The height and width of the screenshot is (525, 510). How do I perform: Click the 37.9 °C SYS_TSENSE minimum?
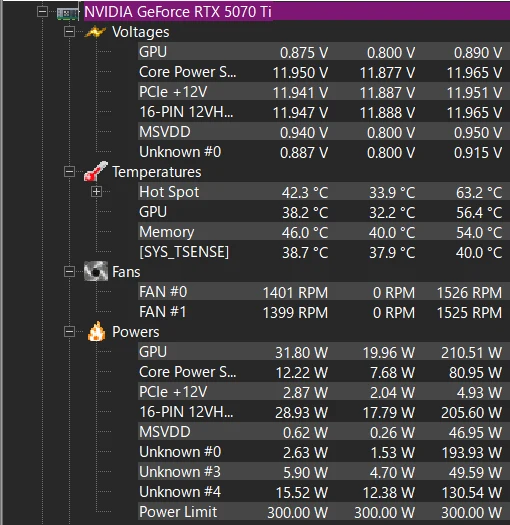(392, 253)
